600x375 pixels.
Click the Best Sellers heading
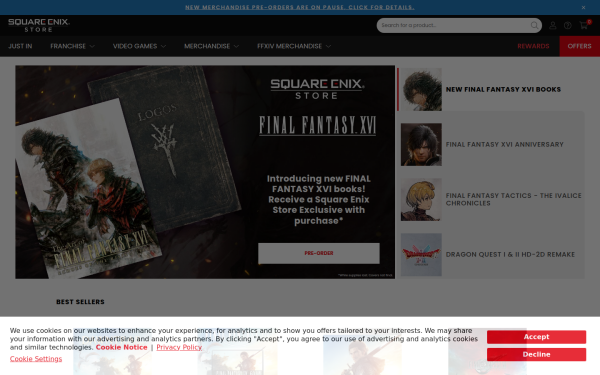(80, 302)
